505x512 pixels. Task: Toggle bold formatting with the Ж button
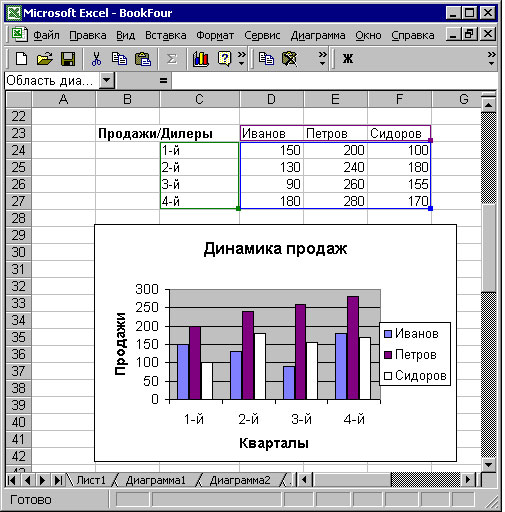click(x=348, y=59)
